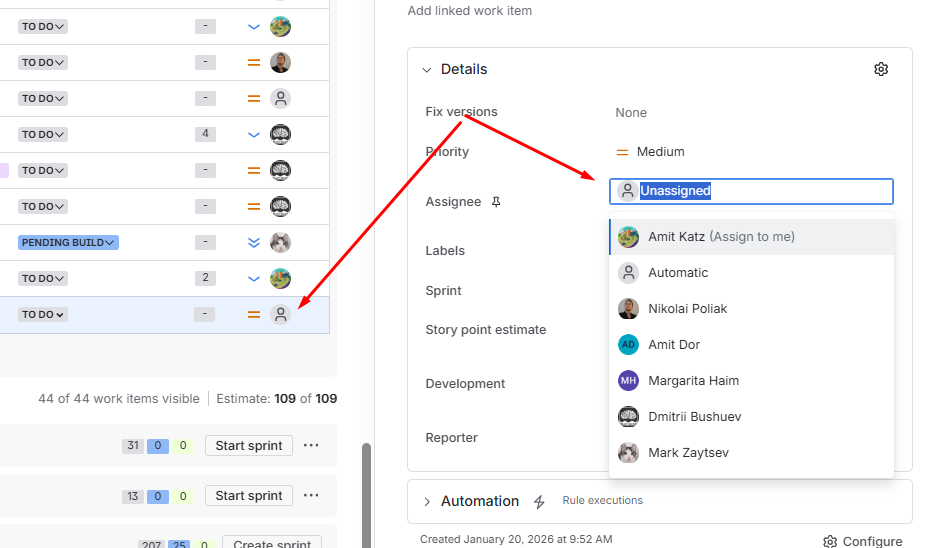Click Dmitrii Bushuev avatar in dropdown list
Image resolution: width=926 pixels, height=548 pixels.
[628, 417]
